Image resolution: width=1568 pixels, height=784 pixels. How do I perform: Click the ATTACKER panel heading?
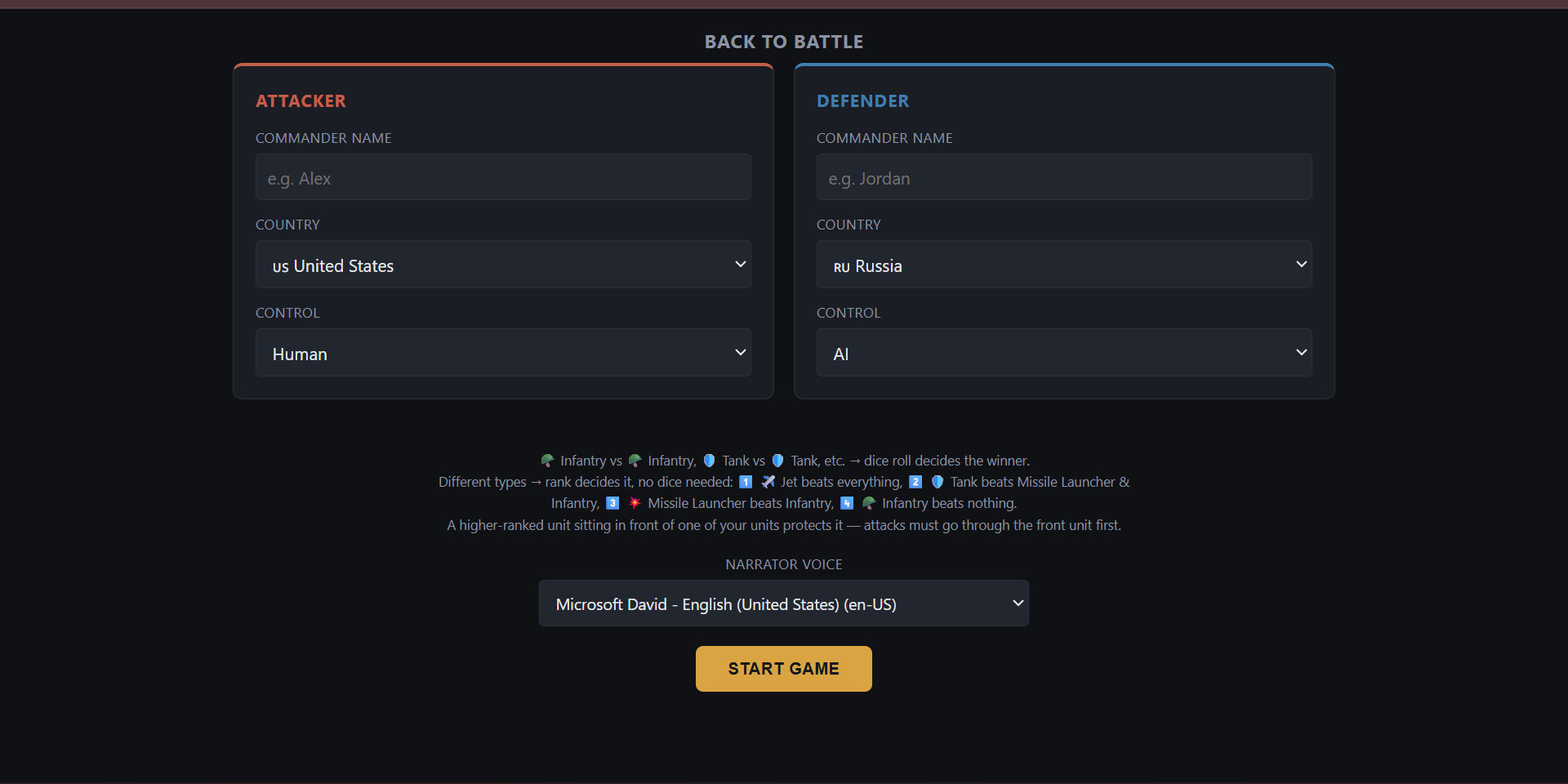301,101
